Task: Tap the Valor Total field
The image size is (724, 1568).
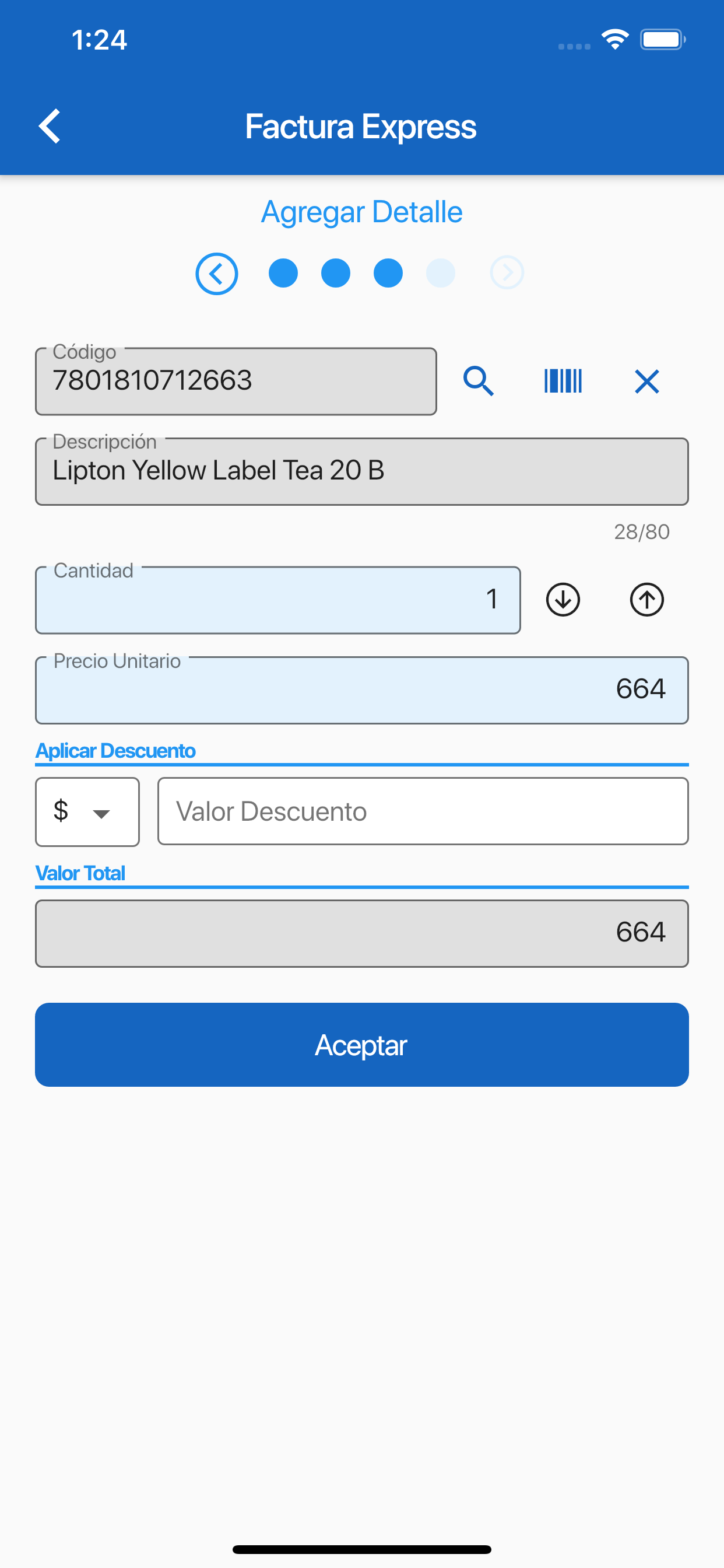Action: tap(362, 934)
